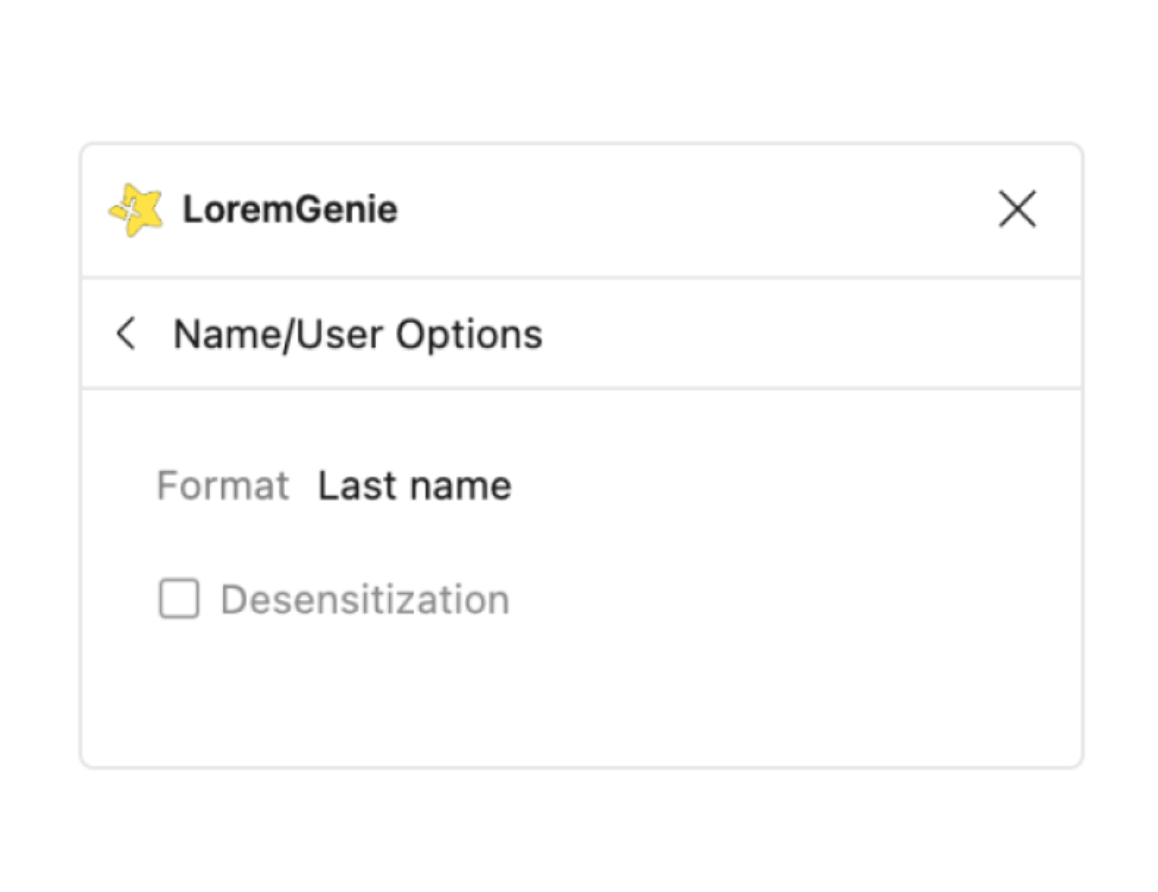Screen dimensions: 1158x892
Task: Click the Format field label
Action: pos(222,486)
